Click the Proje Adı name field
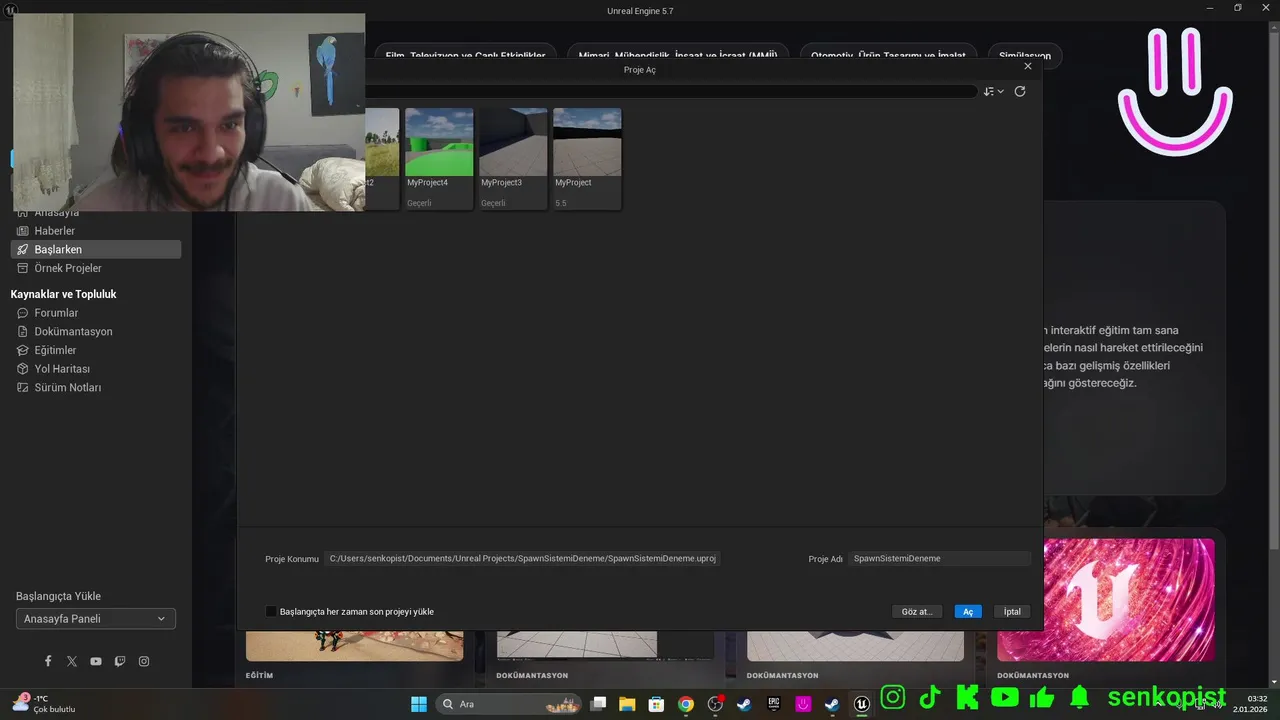This screenshot has width=1280, height=720. coord(940,558)
